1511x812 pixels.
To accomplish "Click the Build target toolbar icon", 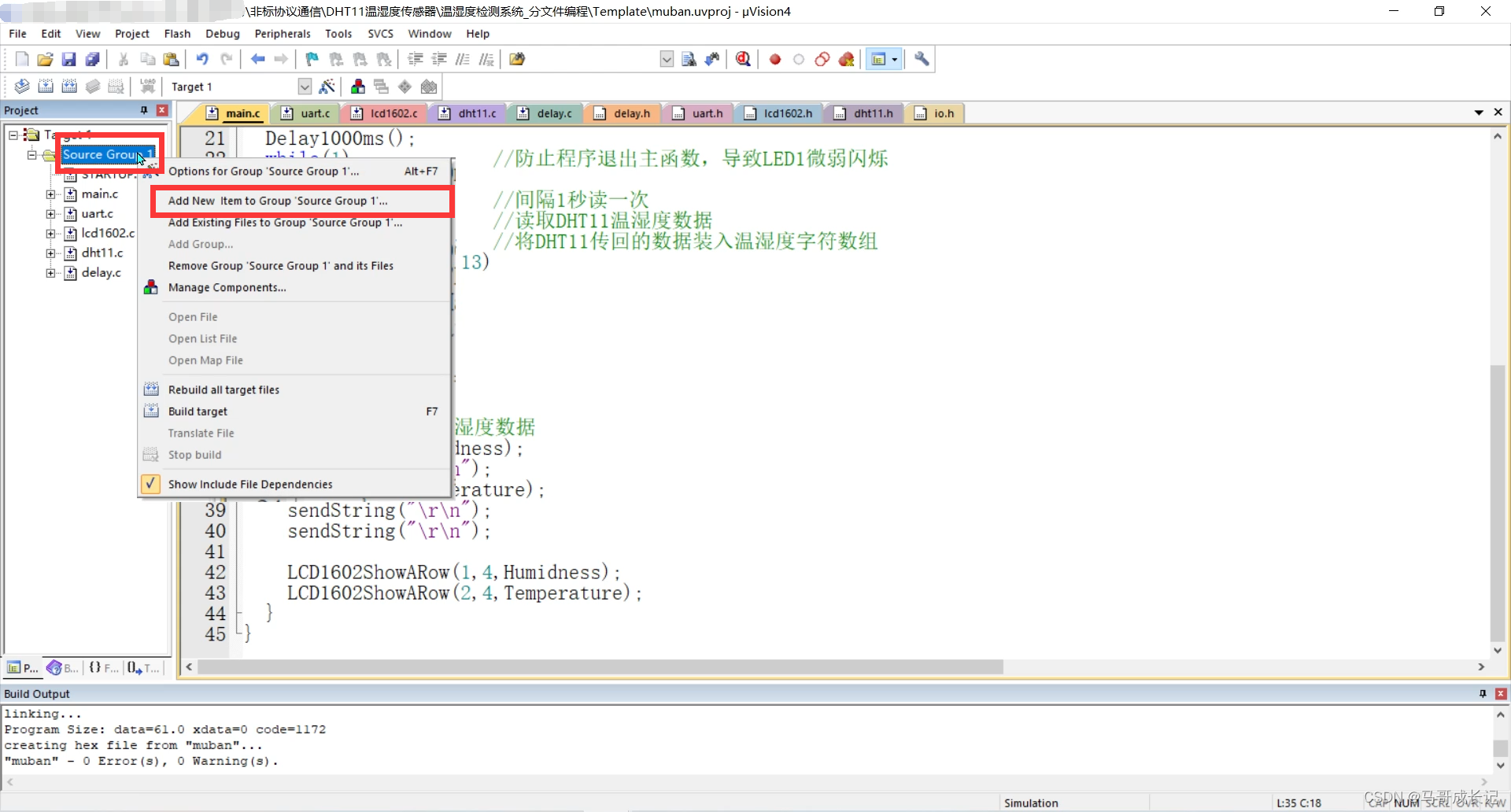I will pyautogui.click(x=46, y=87).
